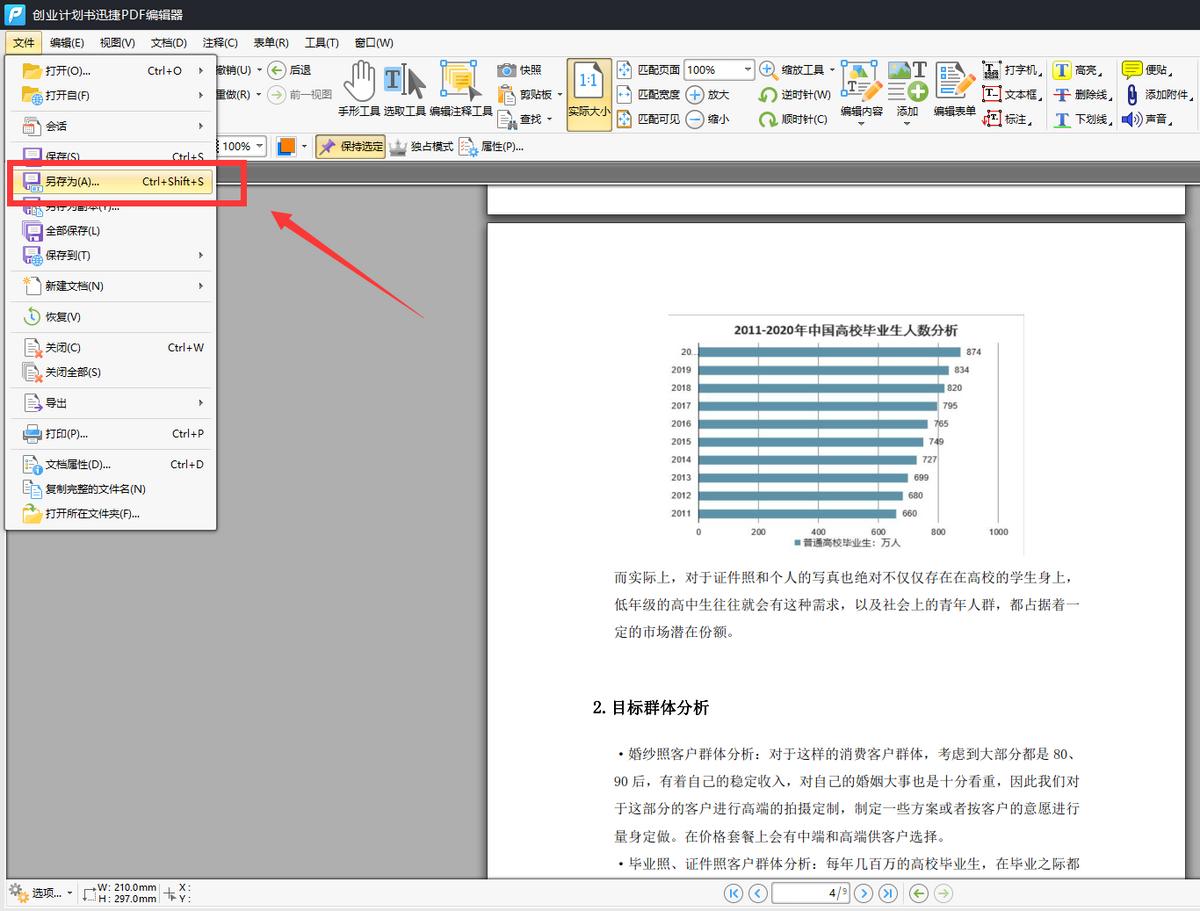Click the 实际大小 actual size icon
The image size is (1200, 911).
[588, 93]
